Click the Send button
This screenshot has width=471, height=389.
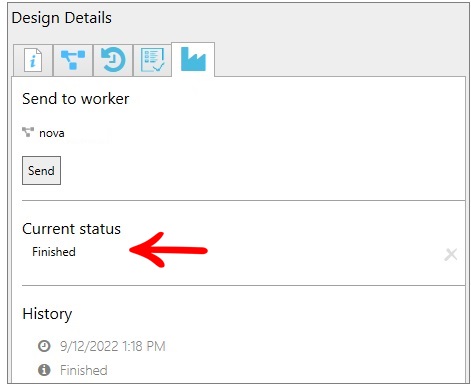click(x=41, y=170)
